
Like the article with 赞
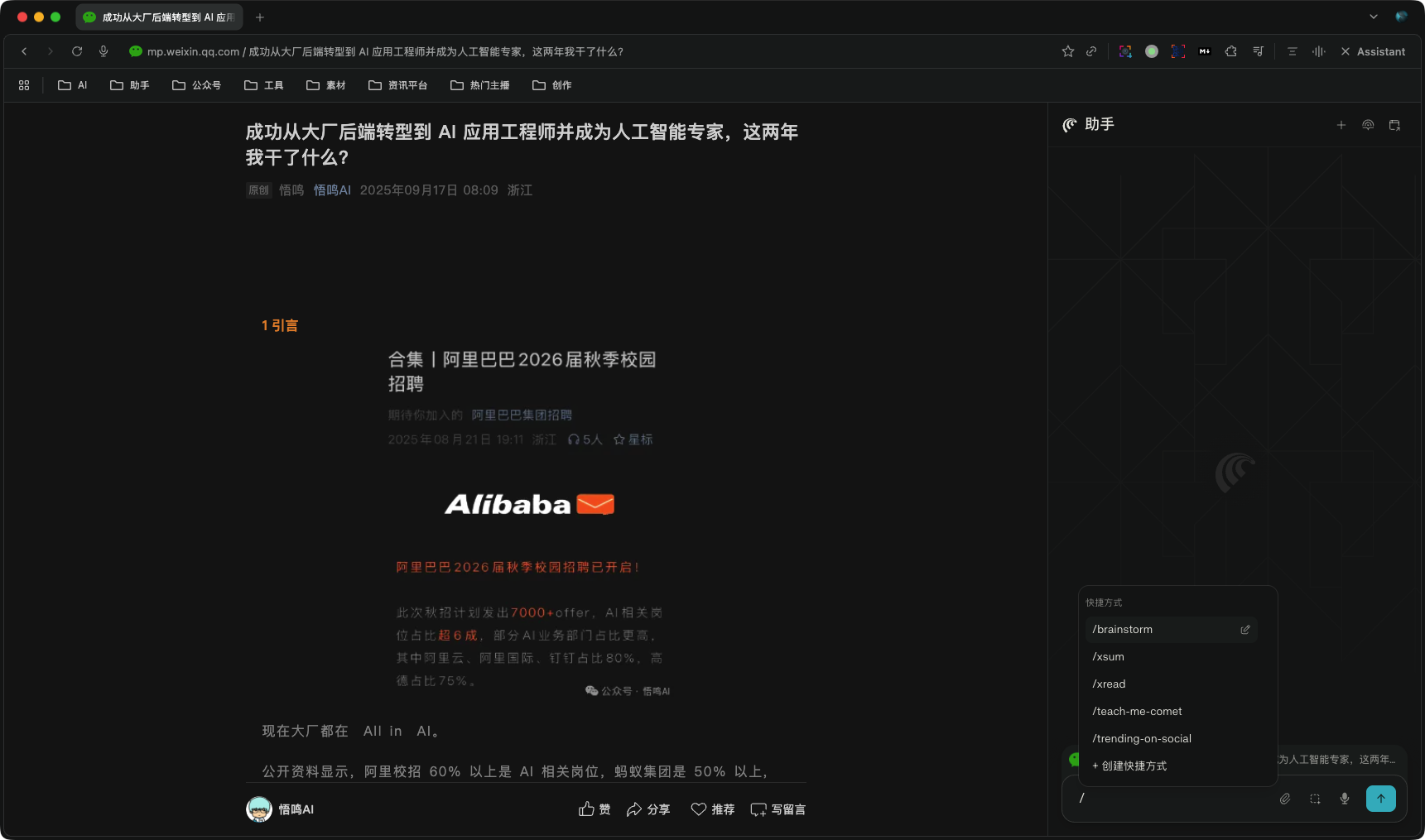point(595,809)
